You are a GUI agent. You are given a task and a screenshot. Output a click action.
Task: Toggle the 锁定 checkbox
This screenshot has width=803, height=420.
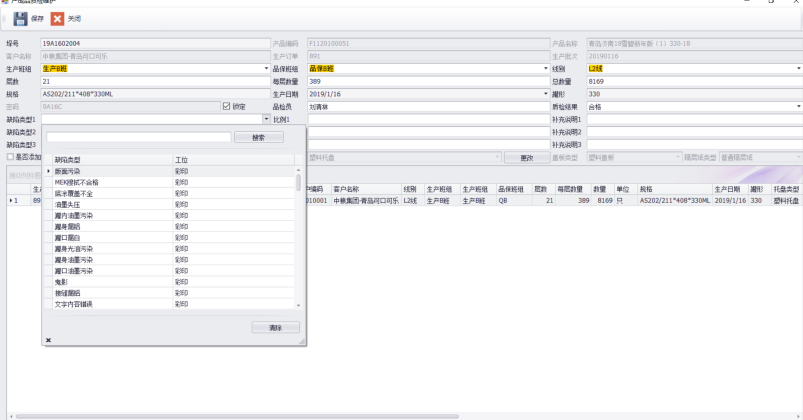227,106
